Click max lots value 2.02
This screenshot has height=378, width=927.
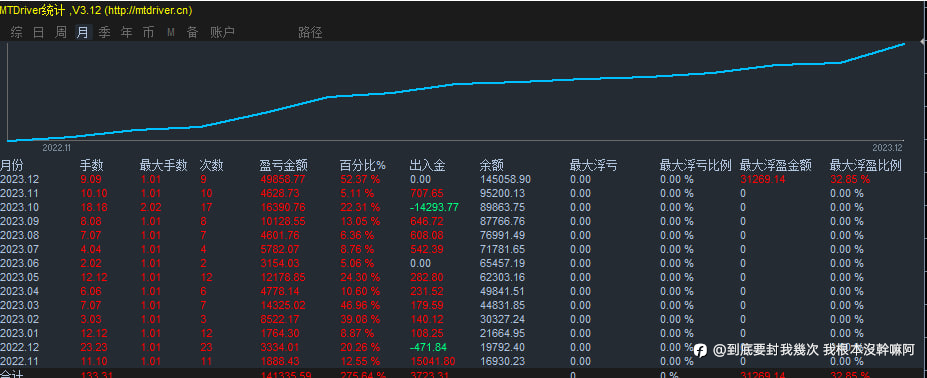(150, 207)
